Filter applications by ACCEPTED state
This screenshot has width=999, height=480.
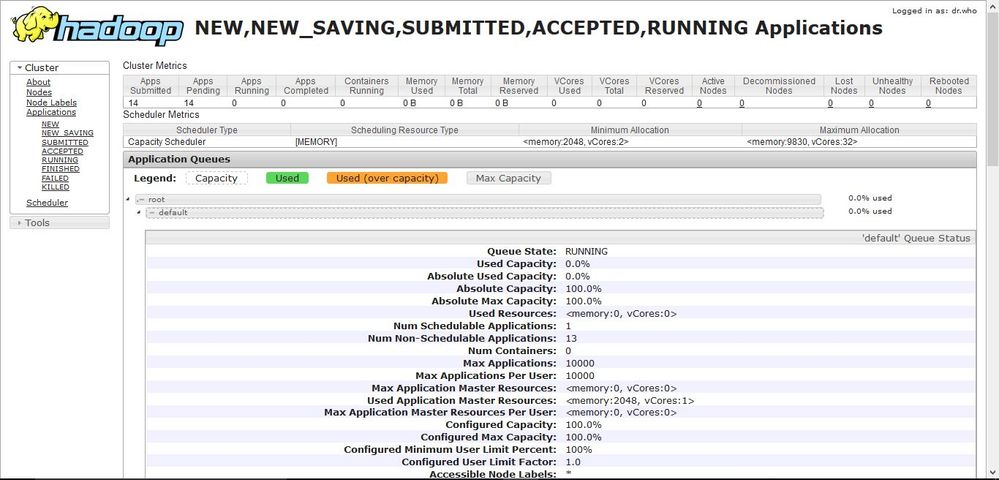point(62,151)
